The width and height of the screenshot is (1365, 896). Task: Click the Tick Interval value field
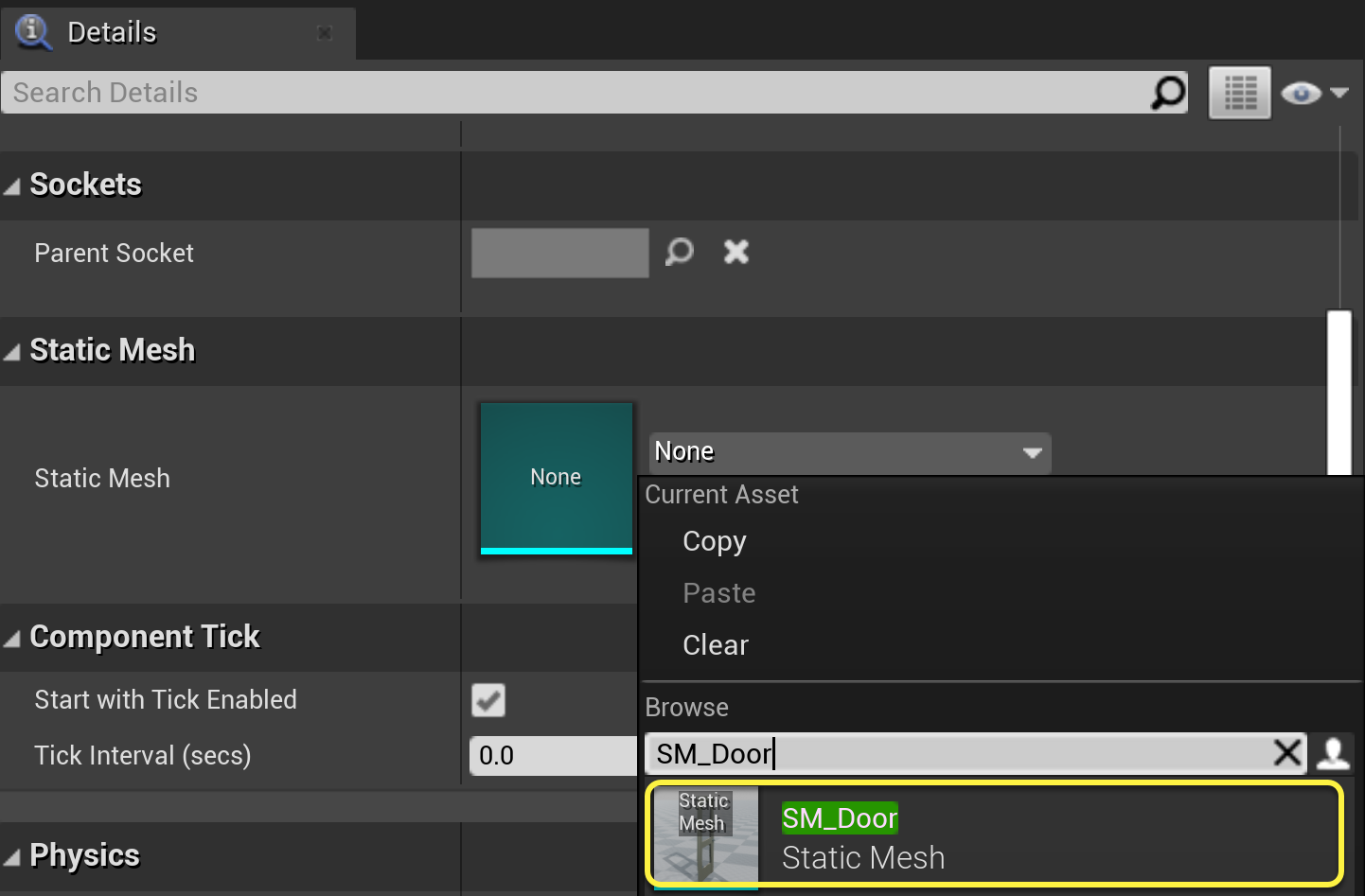553,755
